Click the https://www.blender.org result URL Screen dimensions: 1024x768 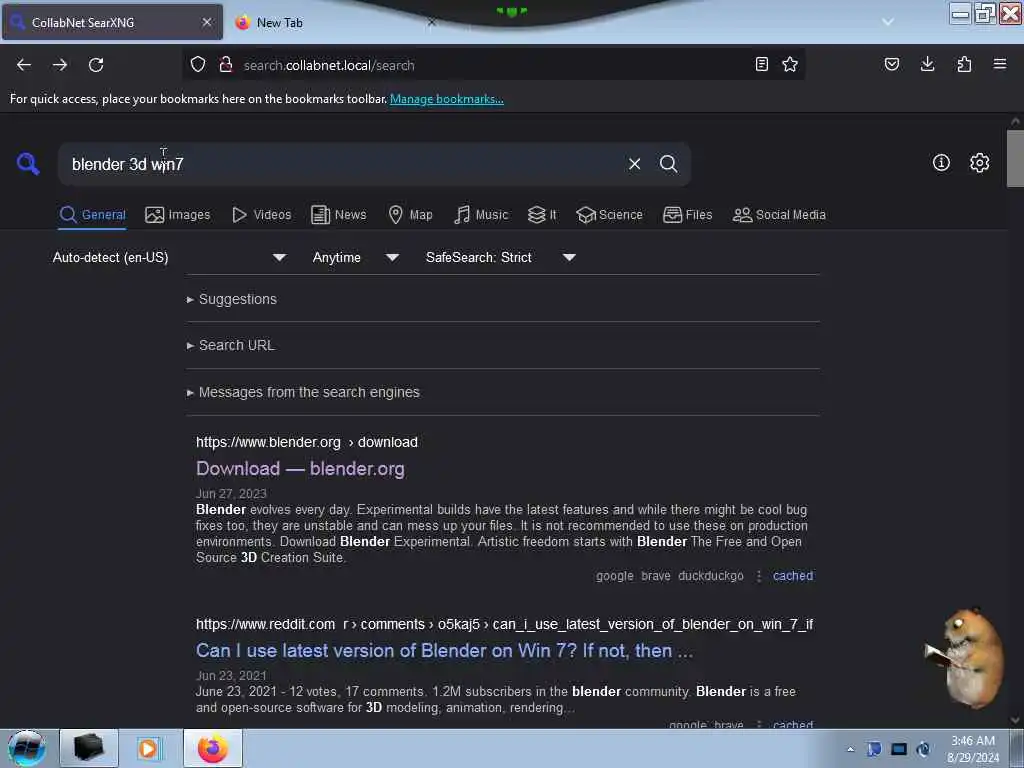[x=307, y=442]
